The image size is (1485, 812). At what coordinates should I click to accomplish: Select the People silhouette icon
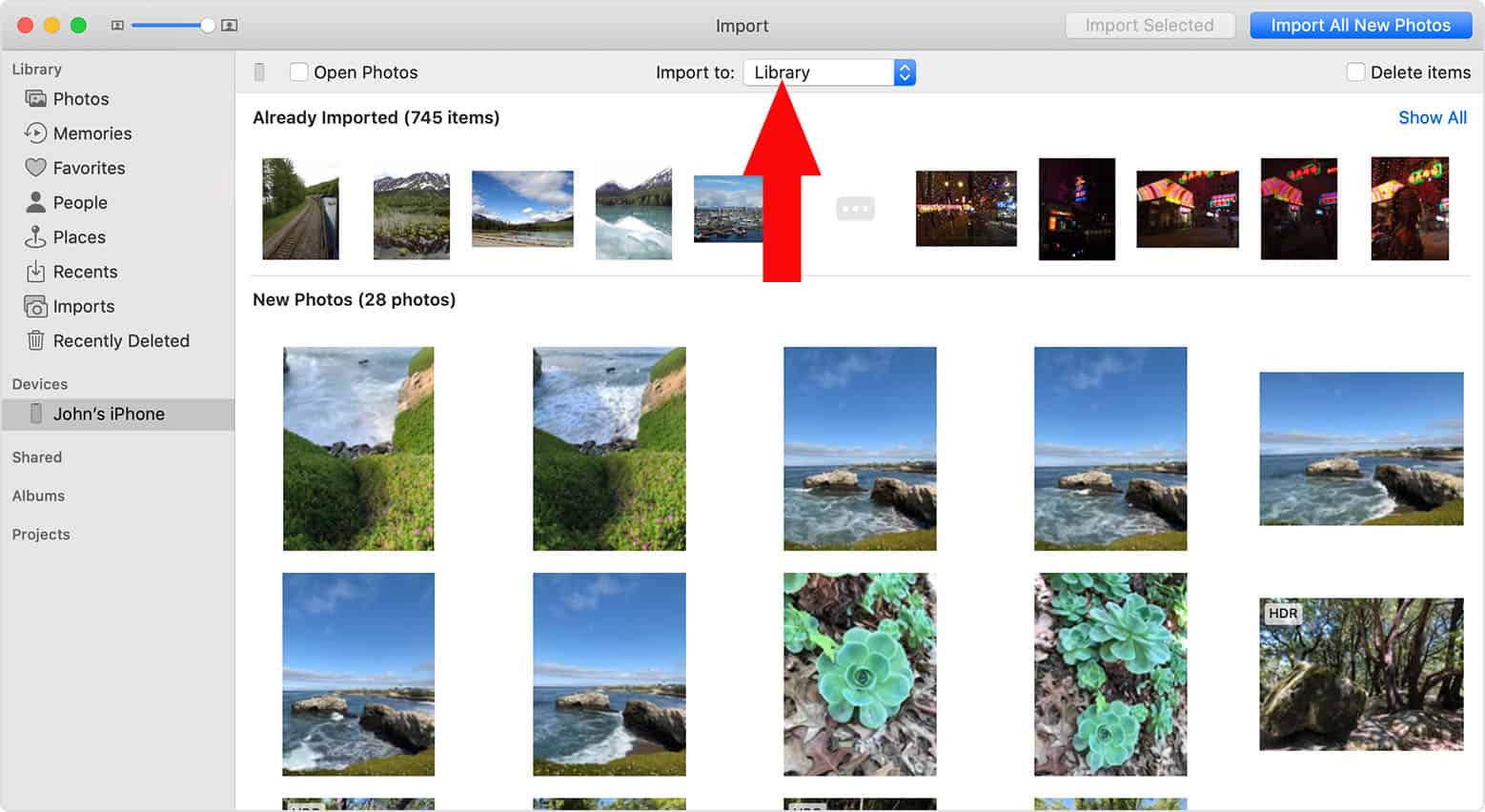coord(35,202)
